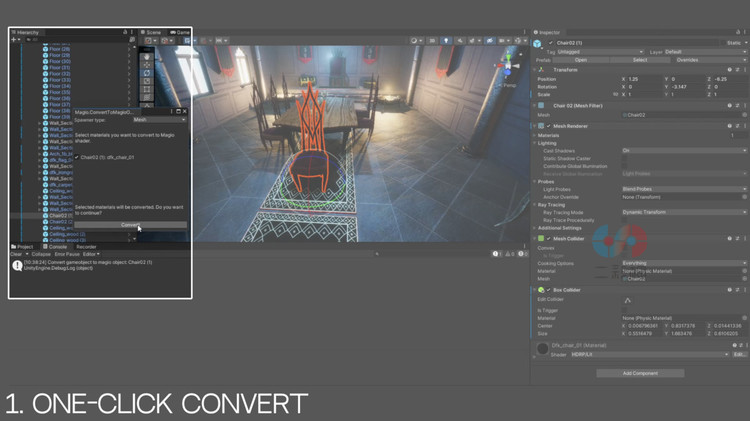Click the Edit Collider icon button
The image size is (750, 421).
(628, 300)
